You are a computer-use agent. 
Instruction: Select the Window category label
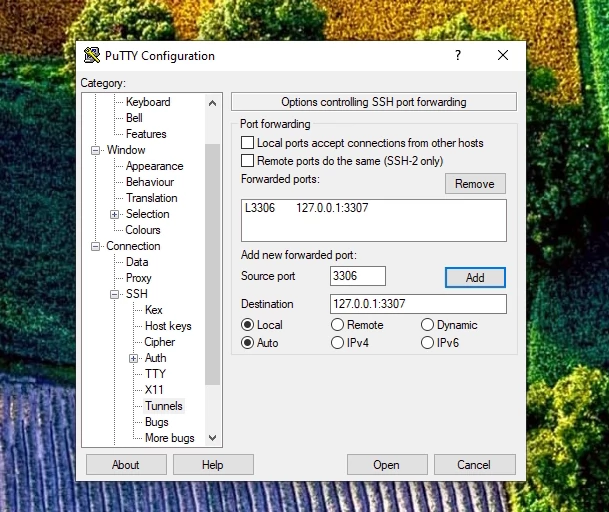point(126,150)
